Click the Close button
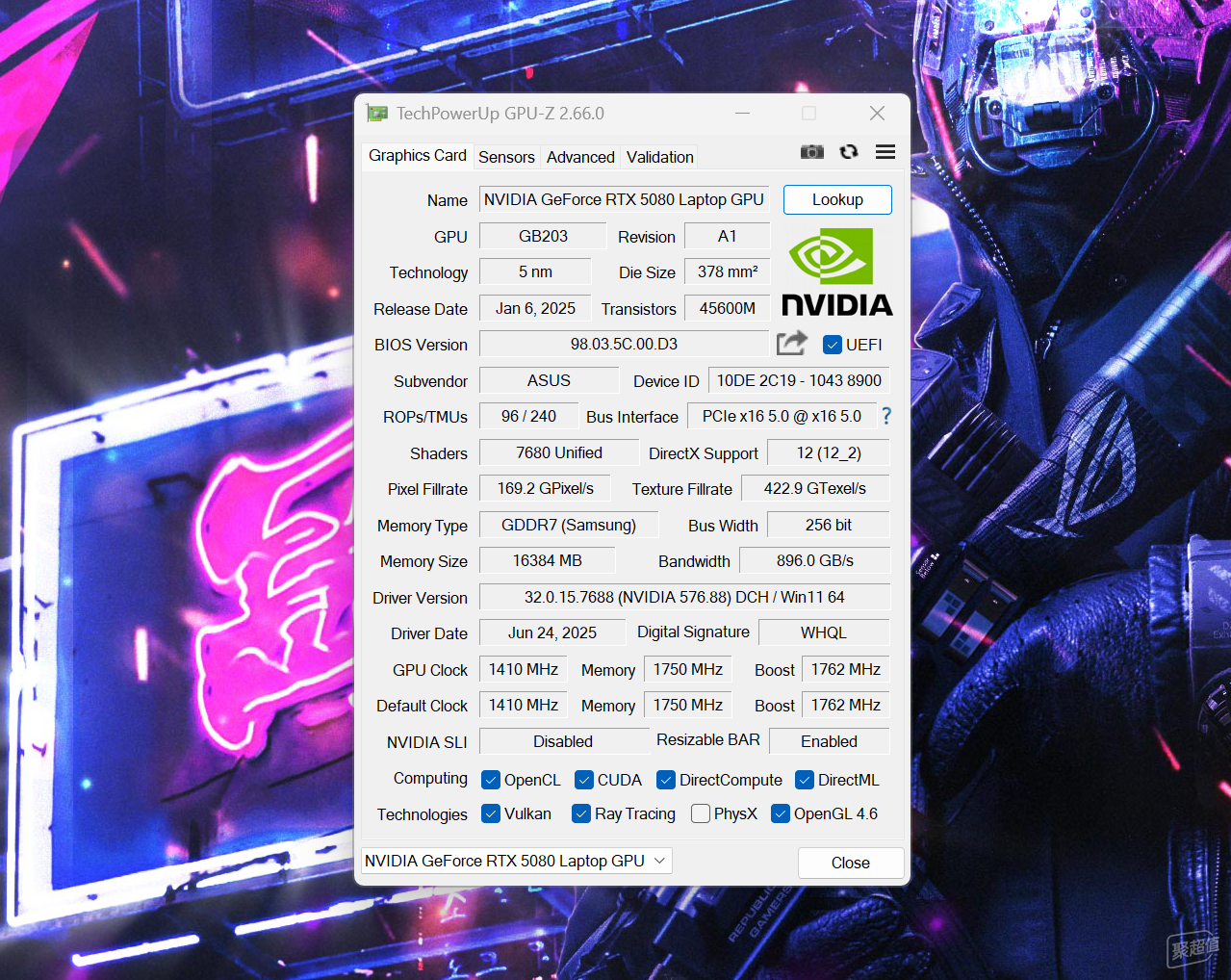Image resolution: width=1231 pixels, height=980 pixels. click(x=851, y=863)
